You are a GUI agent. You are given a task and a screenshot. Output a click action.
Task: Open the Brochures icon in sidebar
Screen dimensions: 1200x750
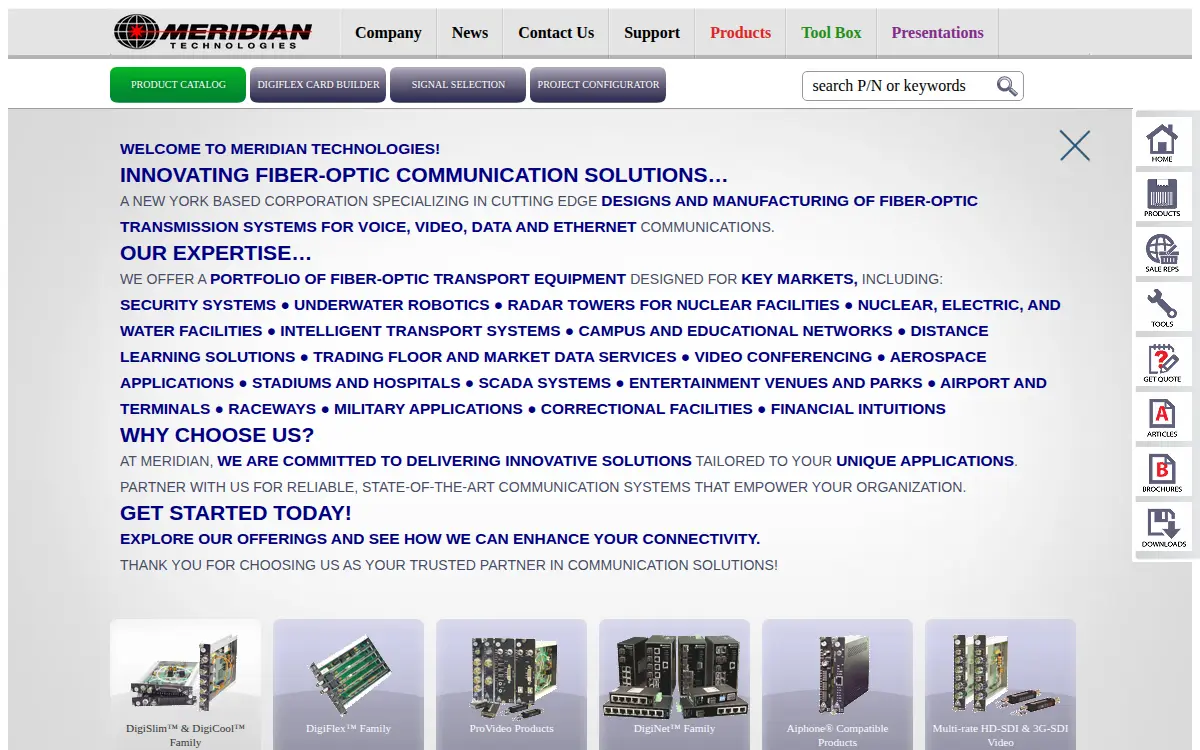click(1162, 473)
